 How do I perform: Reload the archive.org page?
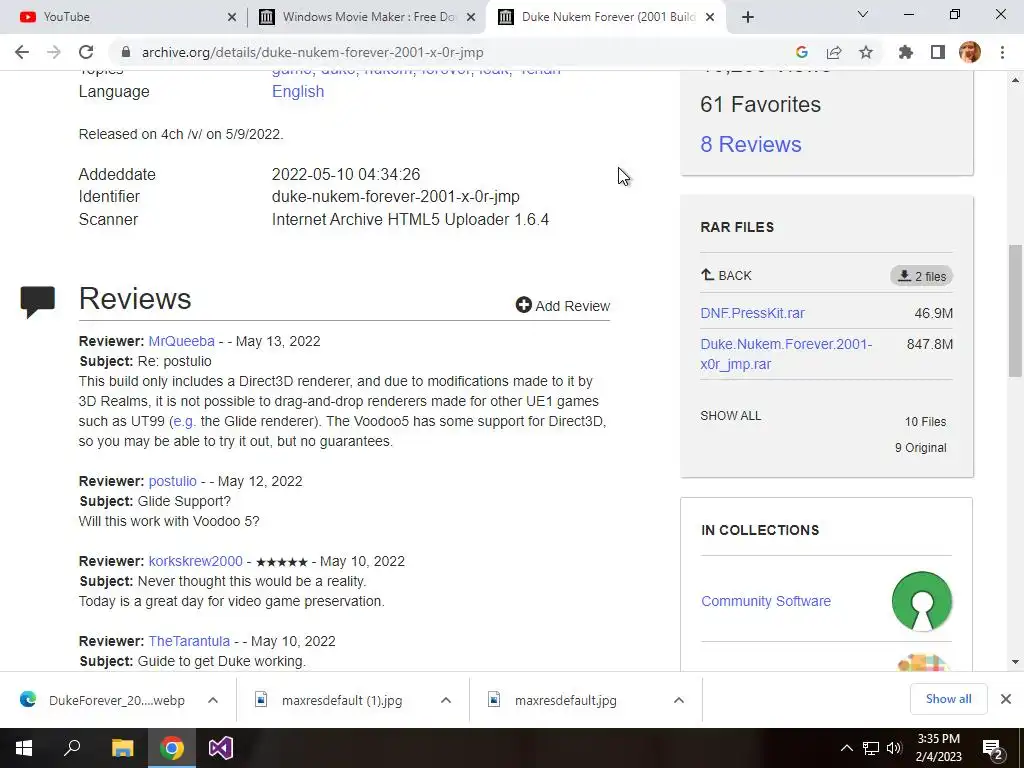[86, 52]
